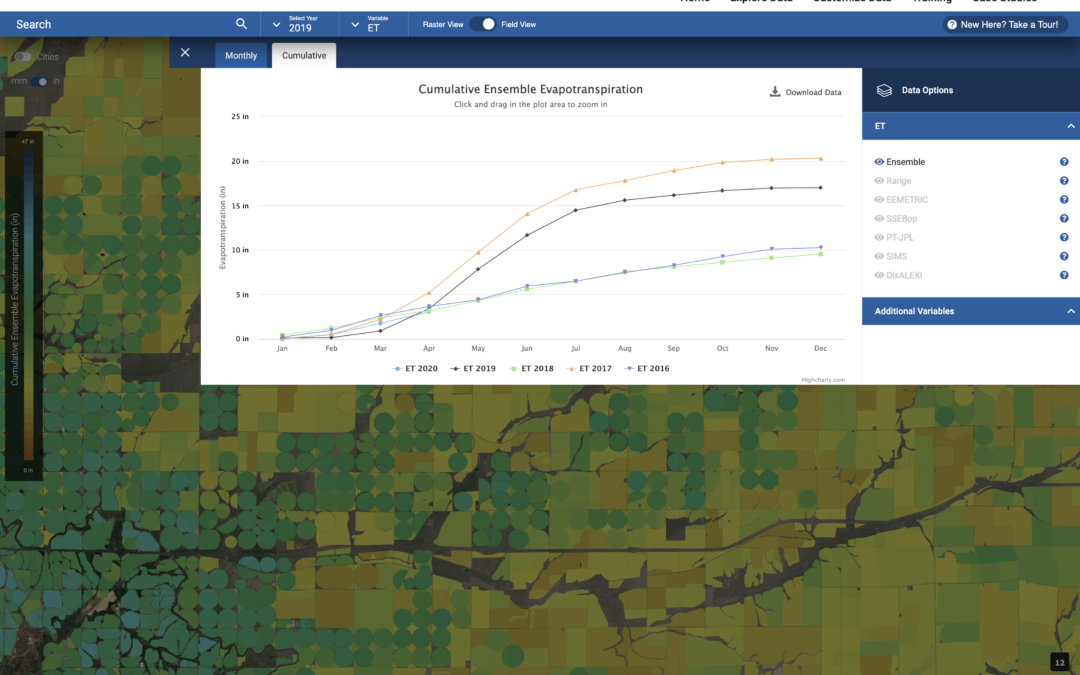Toggle the Cities switch
Screen dimensions: 1080x675
23,57
